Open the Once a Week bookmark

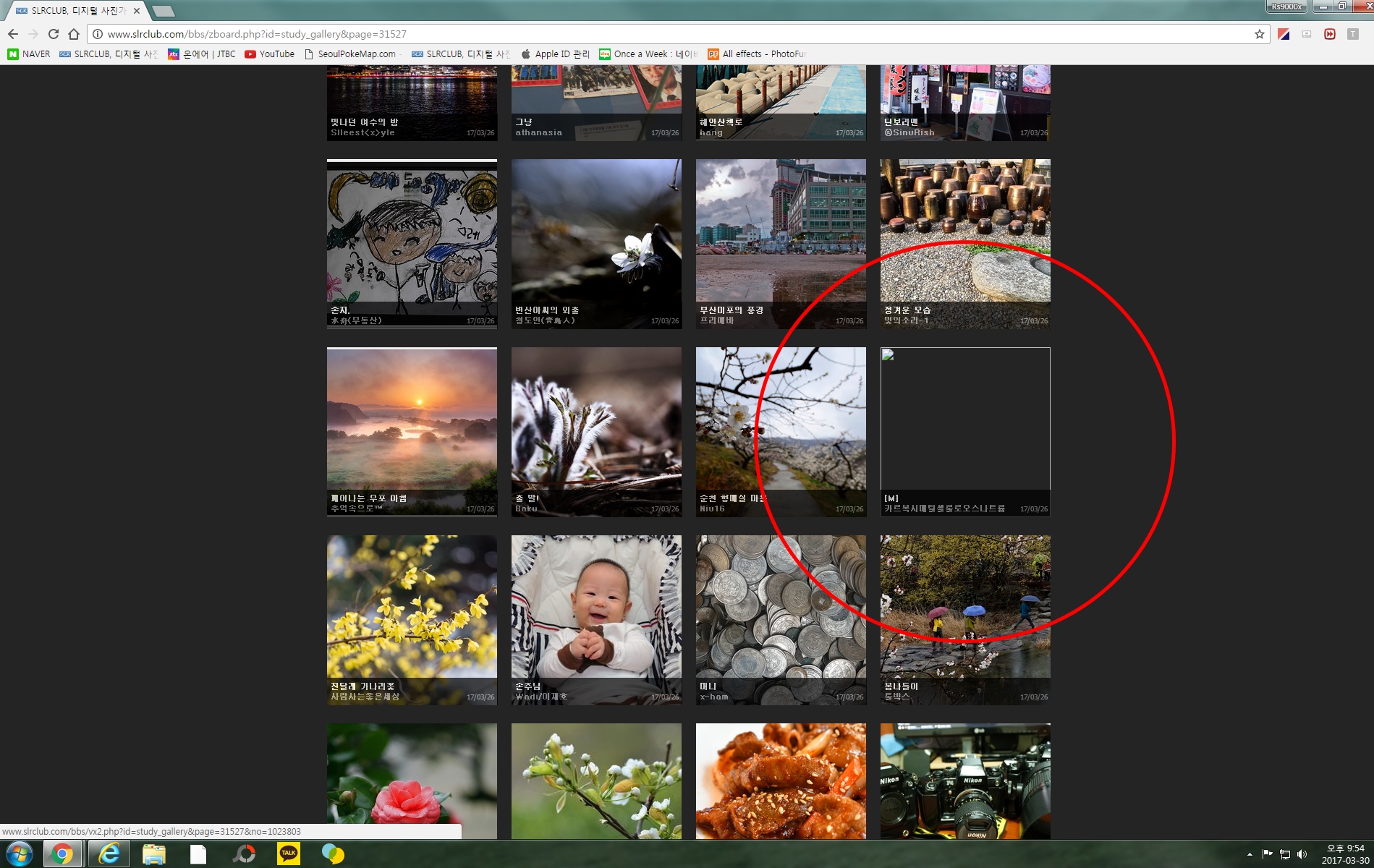pyautogui.click(x=649, y=54)
